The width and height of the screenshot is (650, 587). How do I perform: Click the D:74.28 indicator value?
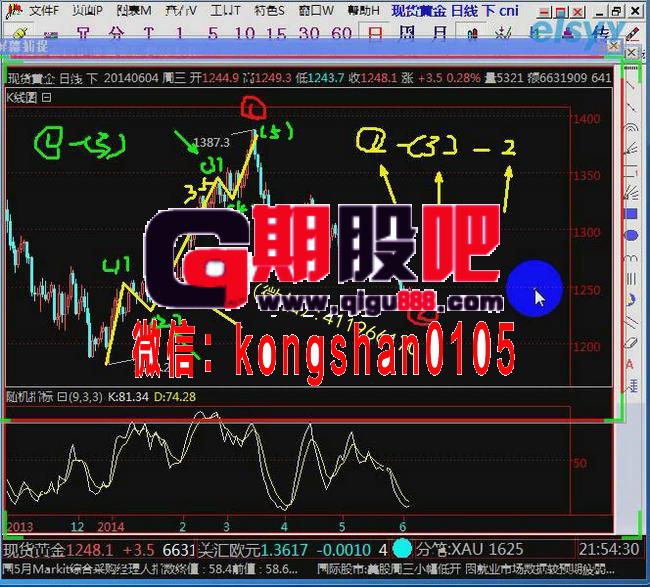click(x=175, y=397)
